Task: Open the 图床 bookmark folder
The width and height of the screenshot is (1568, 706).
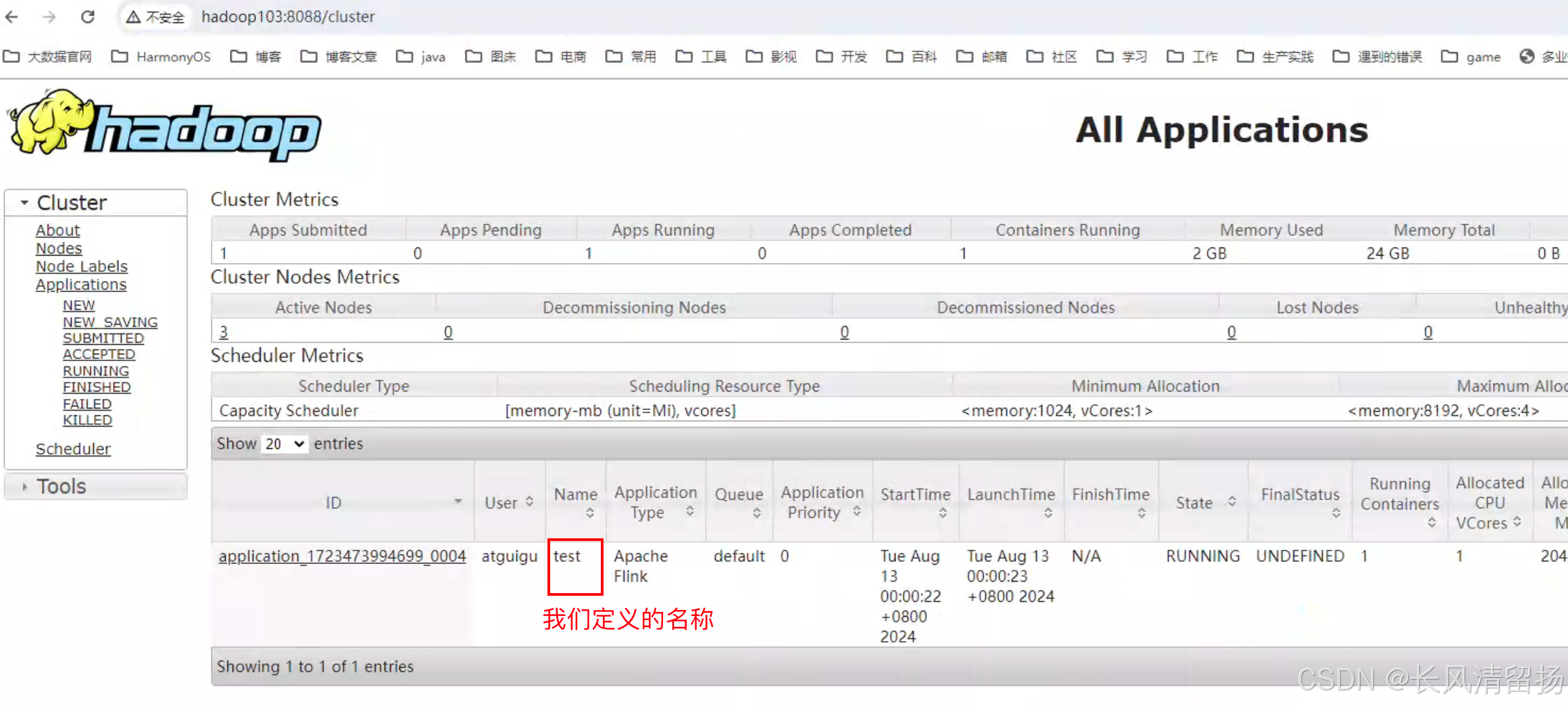Action: tap(491, 57)
